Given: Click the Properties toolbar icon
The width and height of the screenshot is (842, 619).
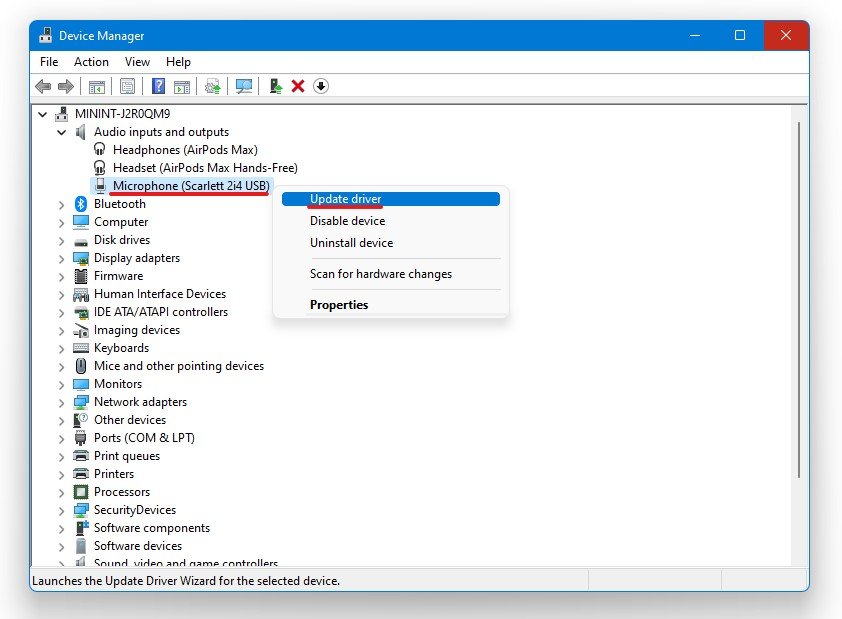Looking at the screenshot, I should (x=127, y=86).
